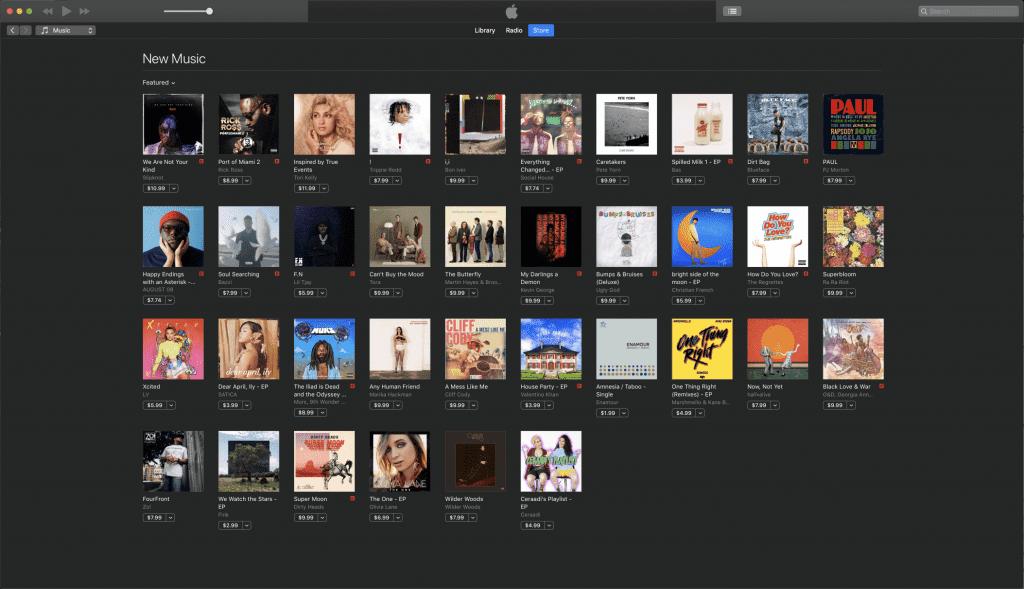Image resolution: width=1024 pixels, height=589 pixels.
Task: Click the Fast Forward (next track) button
Action: pos(84,11)
